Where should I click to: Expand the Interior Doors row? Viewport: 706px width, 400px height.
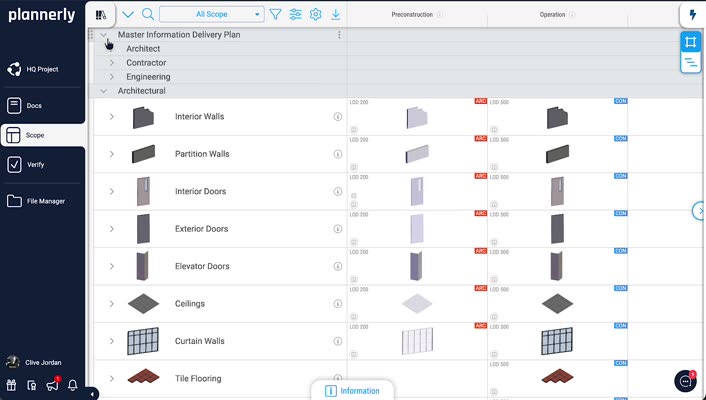[112, 191]
